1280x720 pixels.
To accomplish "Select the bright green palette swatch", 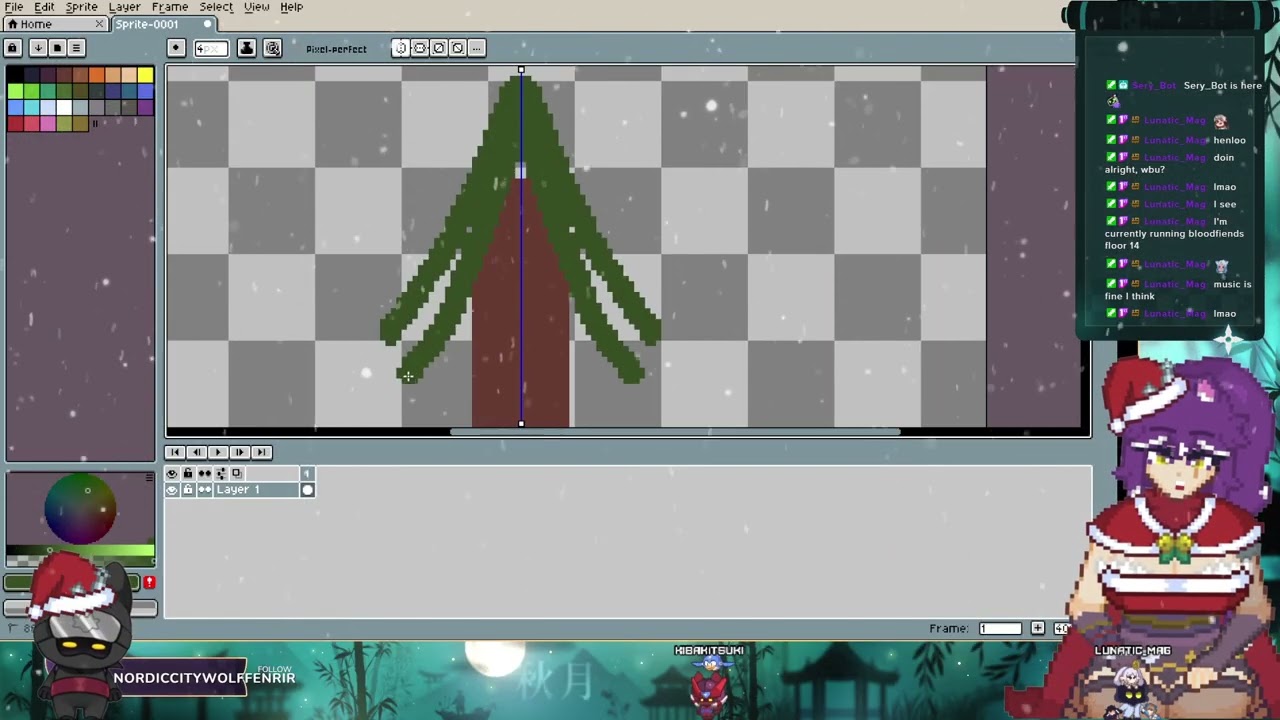I will (14, 91).
